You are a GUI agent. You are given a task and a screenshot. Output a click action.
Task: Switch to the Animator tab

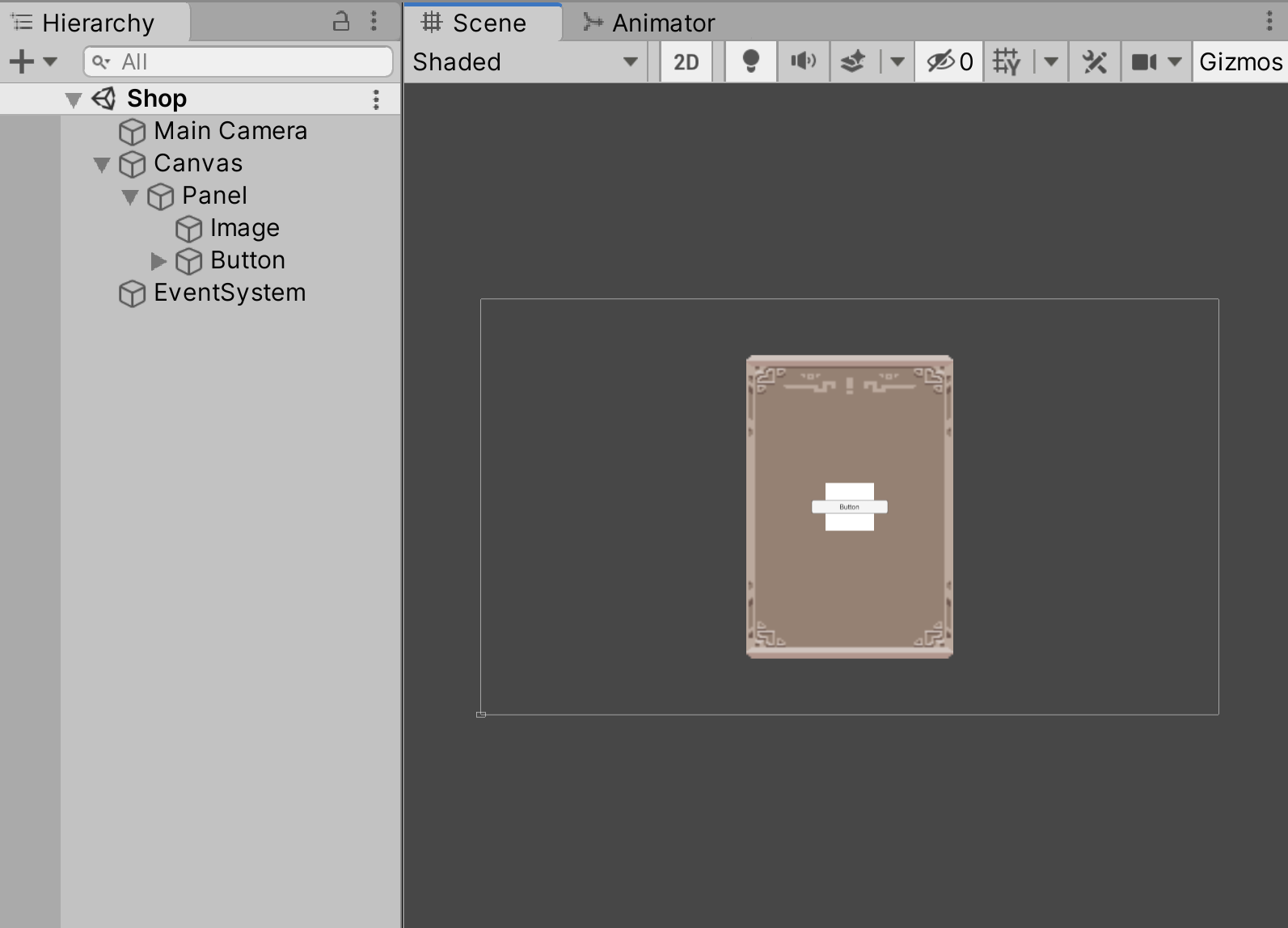(x=649, y=23)
